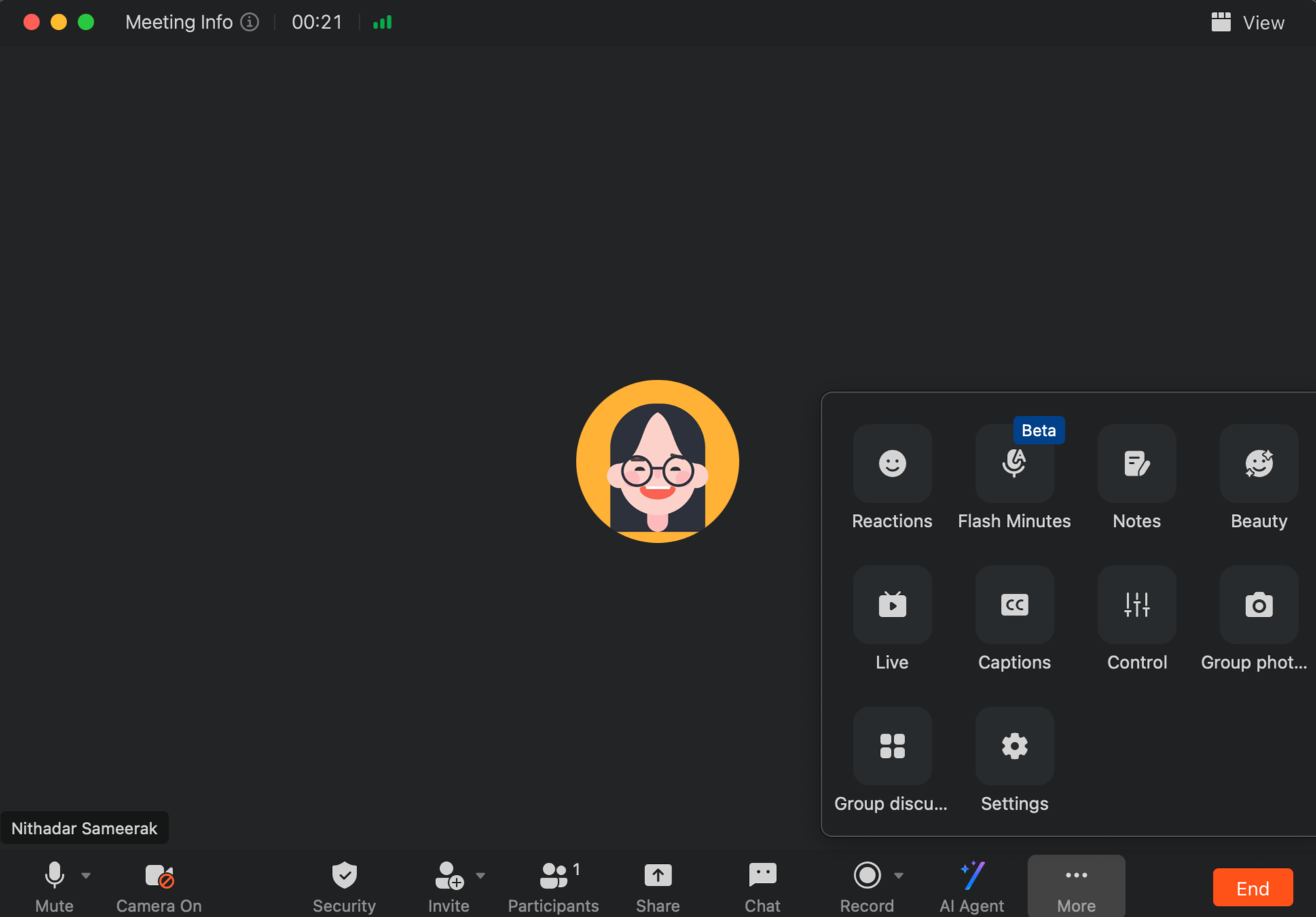Expand microphone options arrow
The width and height of the screenshot is (1316, 917).
(86, 876)
